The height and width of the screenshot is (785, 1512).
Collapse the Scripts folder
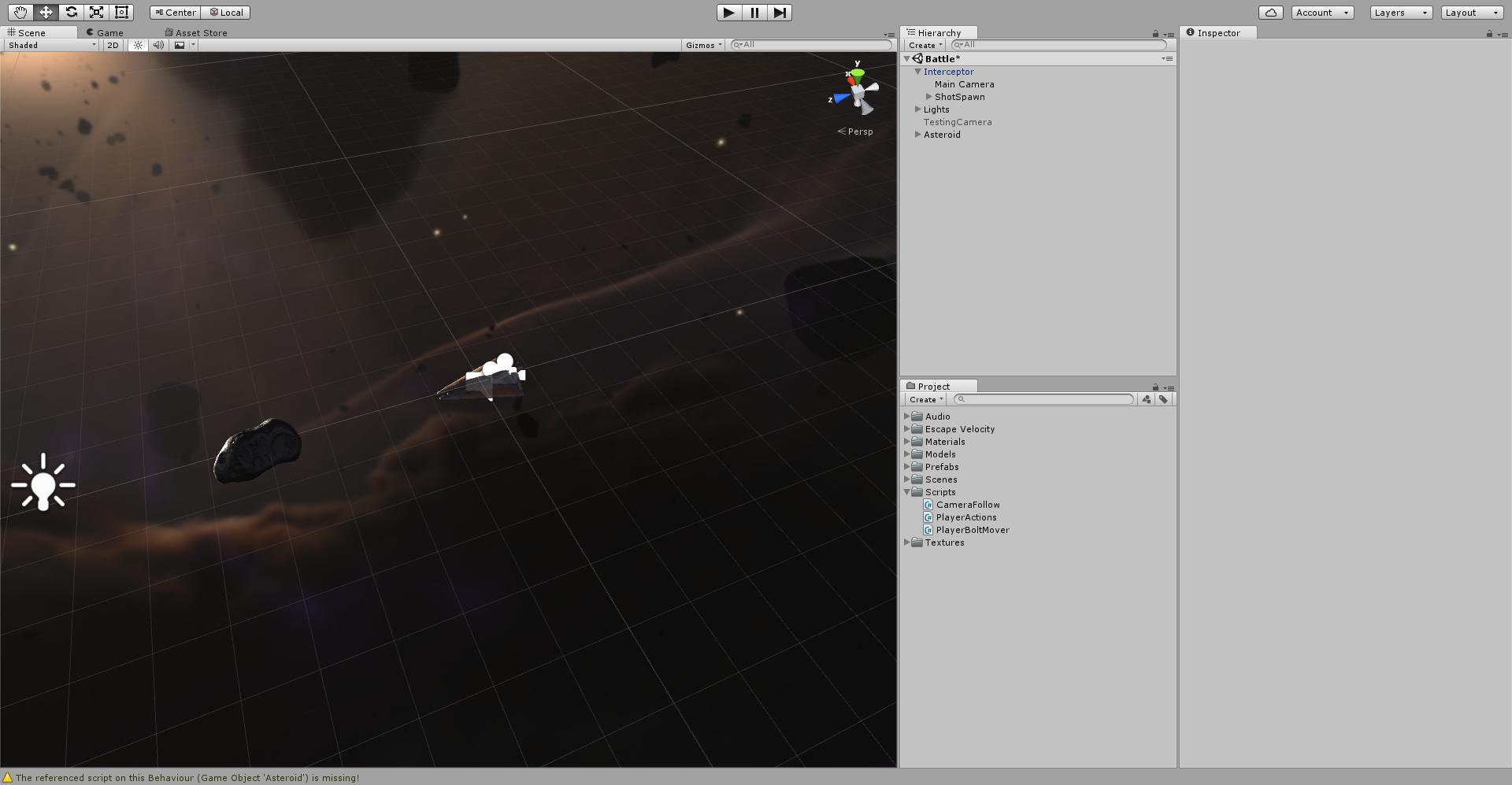(x=906, y=492)
